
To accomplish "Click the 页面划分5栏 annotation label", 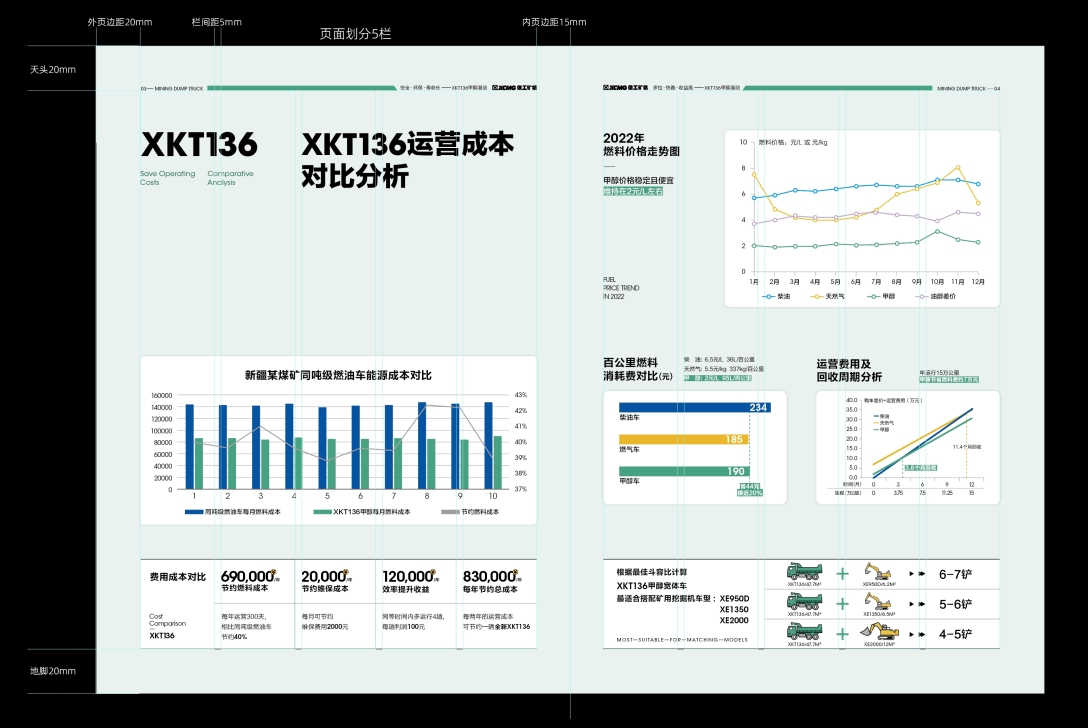I will (355, 34).
